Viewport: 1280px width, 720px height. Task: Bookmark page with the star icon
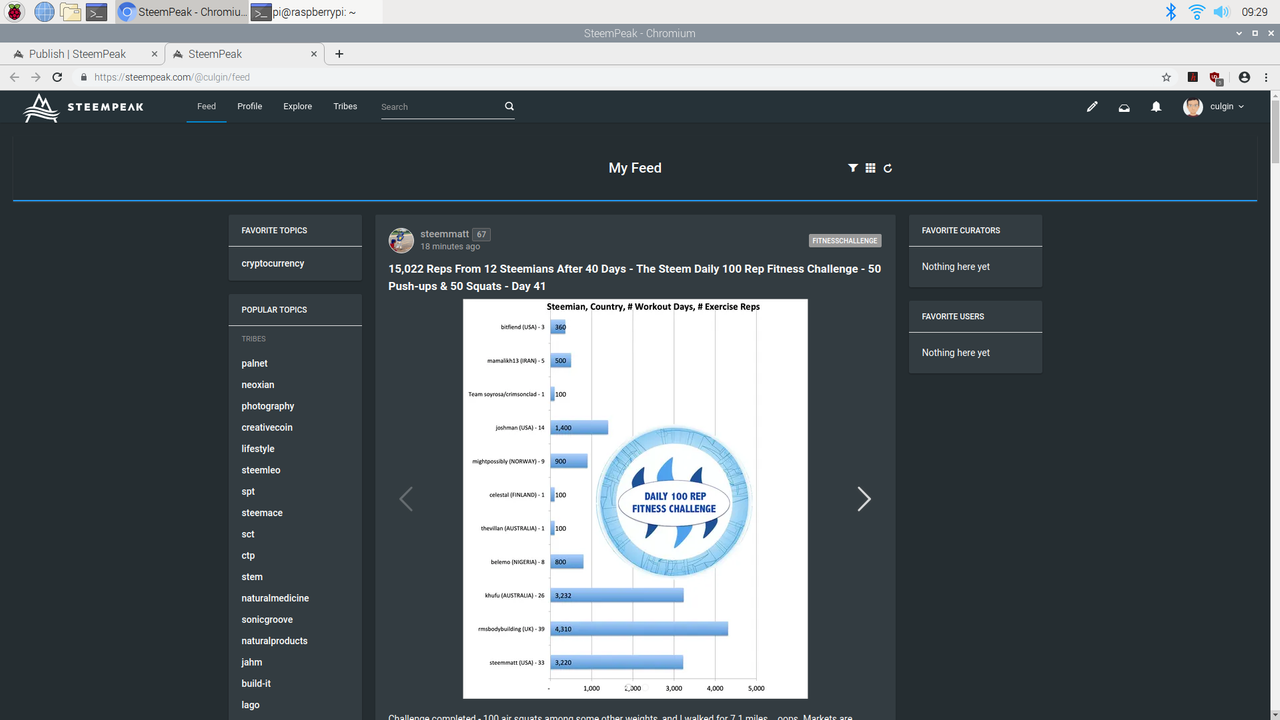(1166, 77)
